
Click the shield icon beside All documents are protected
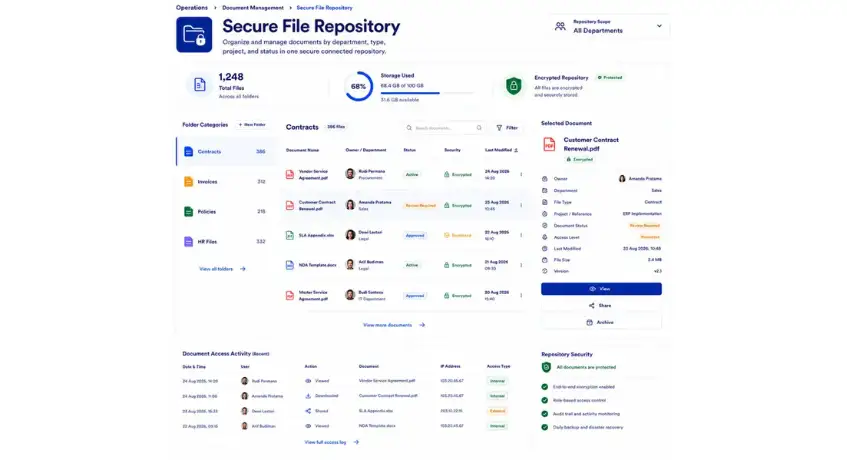coord(546,367)
